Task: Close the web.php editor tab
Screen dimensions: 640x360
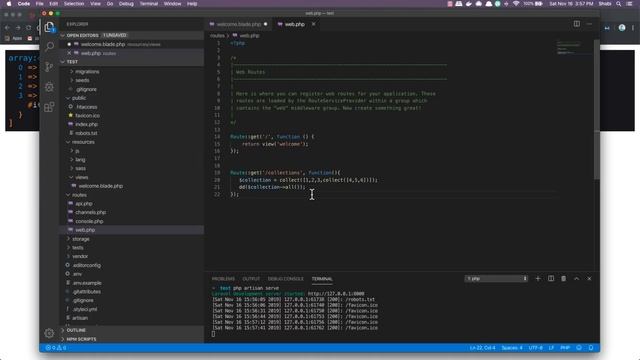Action: pos(313,24)
